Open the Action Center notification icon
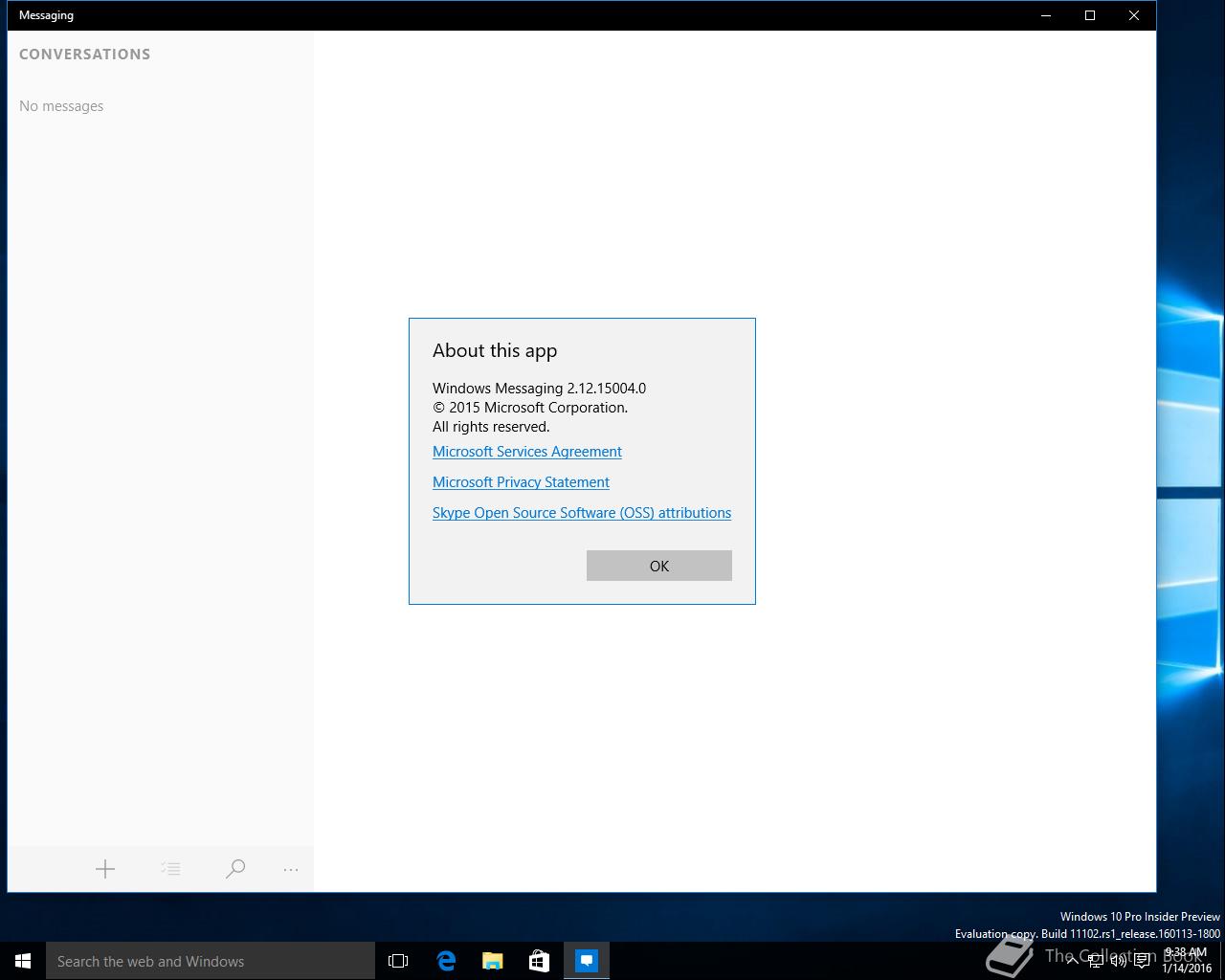 (1142, 961)
